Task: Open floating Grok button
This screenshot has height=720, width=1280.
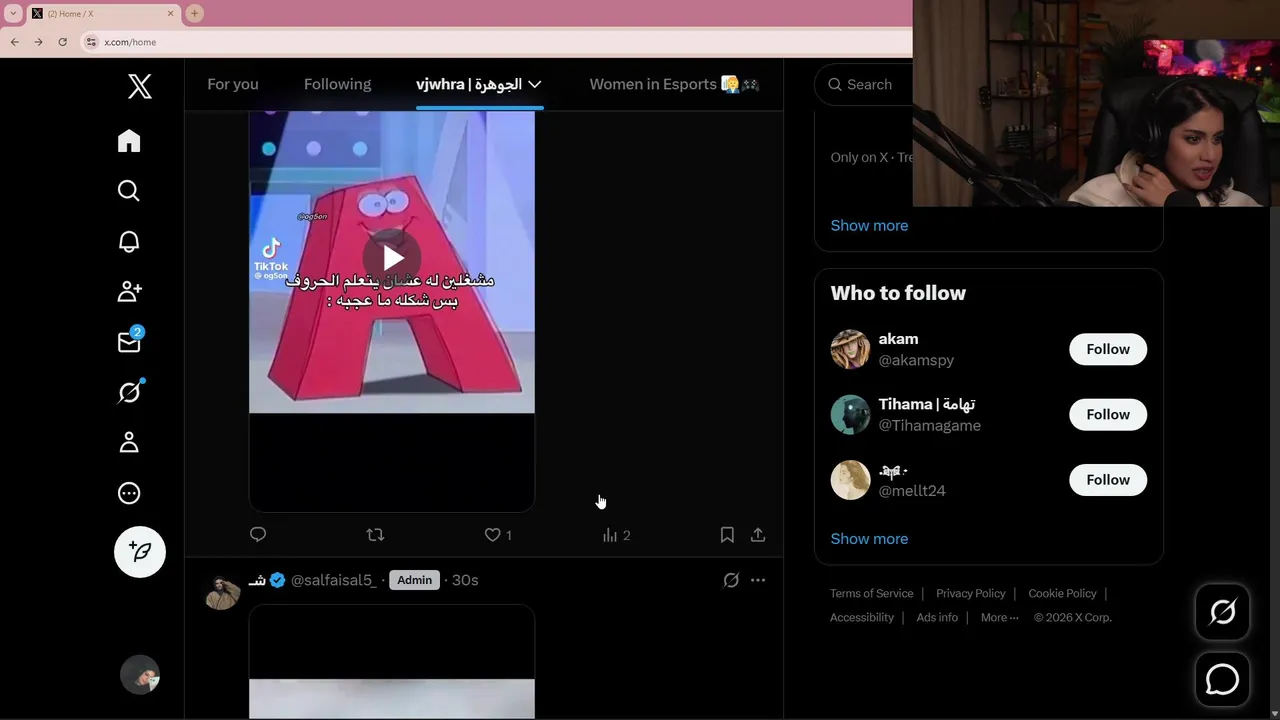Action: point(1223,612)
